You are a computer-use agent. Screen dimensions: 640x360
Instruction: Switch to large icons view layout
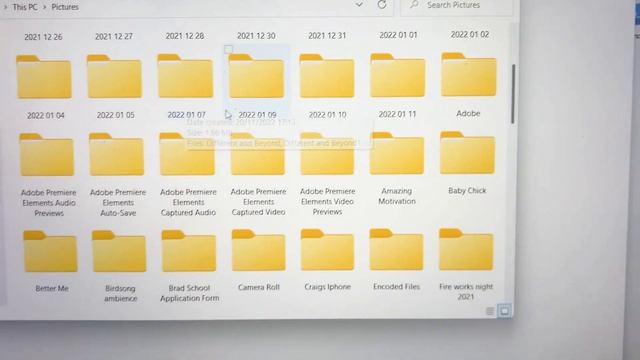504,311
